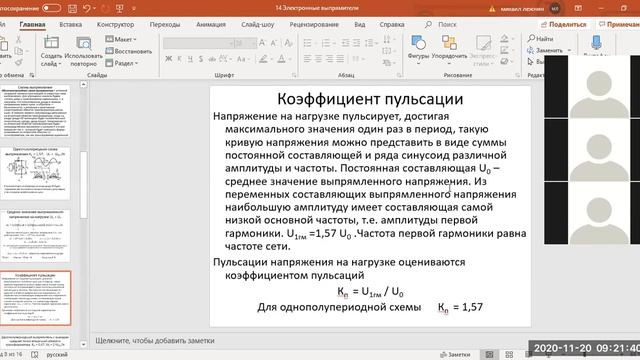Image resolution: width=640 pixels, height=360 pixels.
Task: Open Quick Access Toolbar customize dropdown
Action: (134, 8)
